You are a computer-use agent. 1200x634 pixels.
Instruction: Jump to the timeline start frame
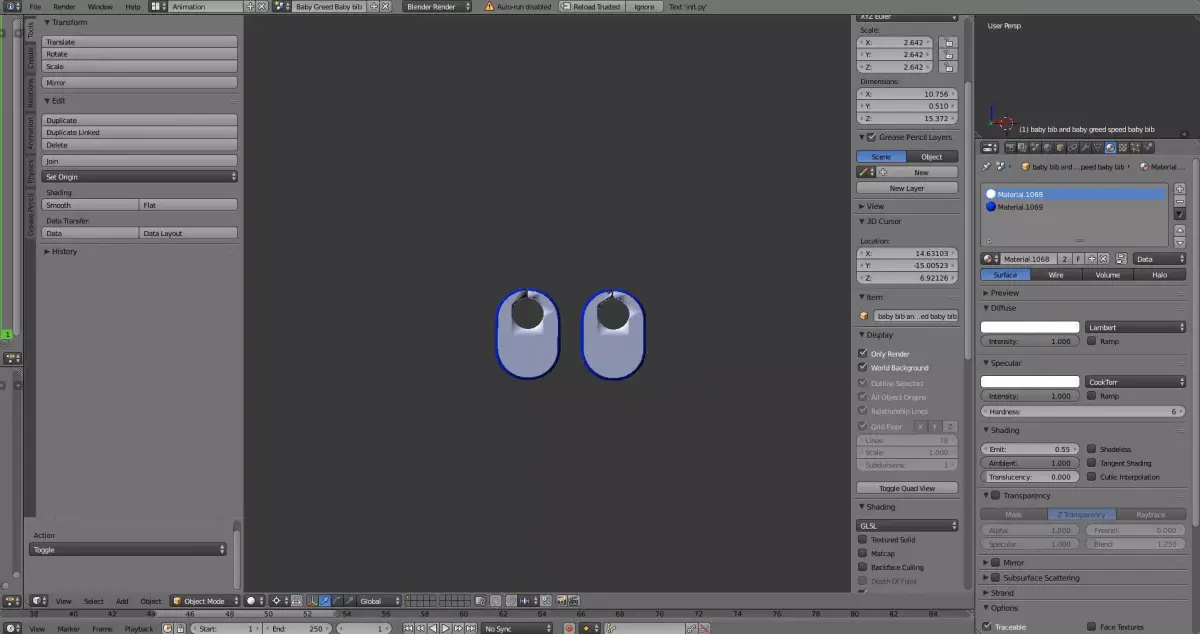click(x=408, y=628)
